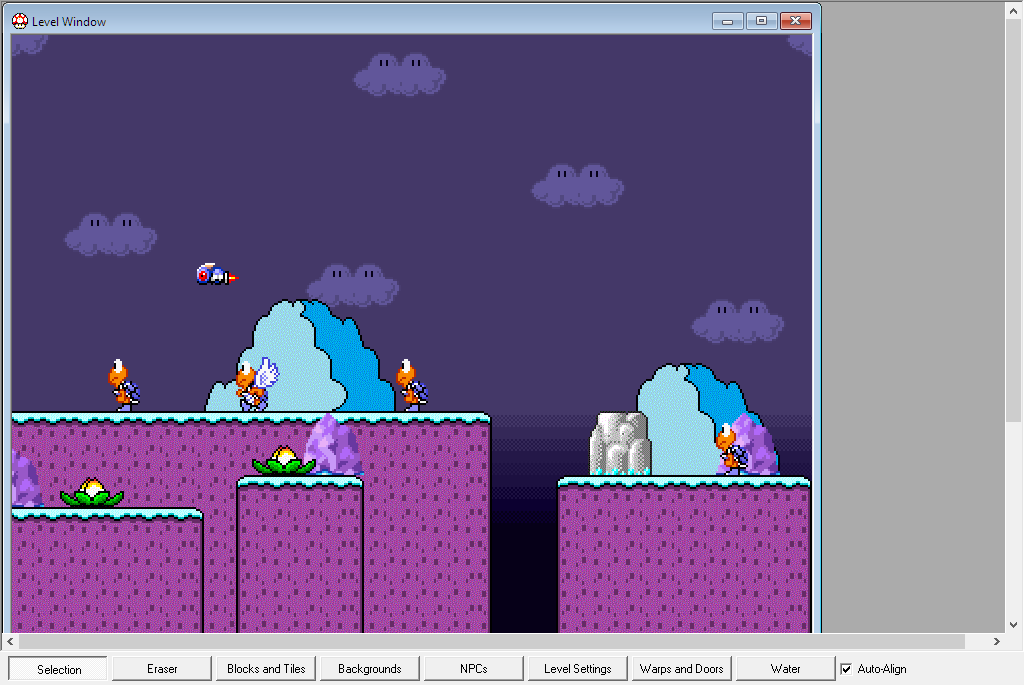Maximize the Level Window
1024x685 pixels.
(x=761, y=21)
